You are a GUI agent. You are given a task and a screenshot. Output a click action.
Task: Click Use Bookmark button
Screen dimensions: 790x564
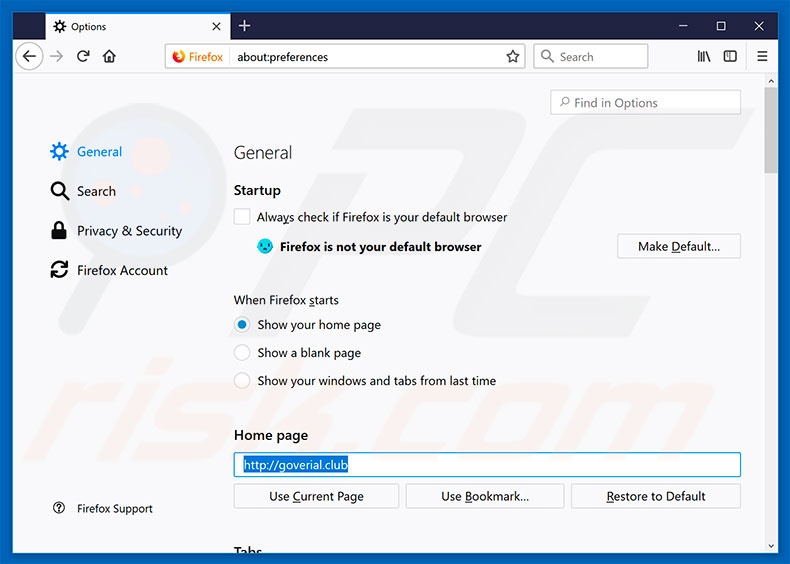(485, 496)
